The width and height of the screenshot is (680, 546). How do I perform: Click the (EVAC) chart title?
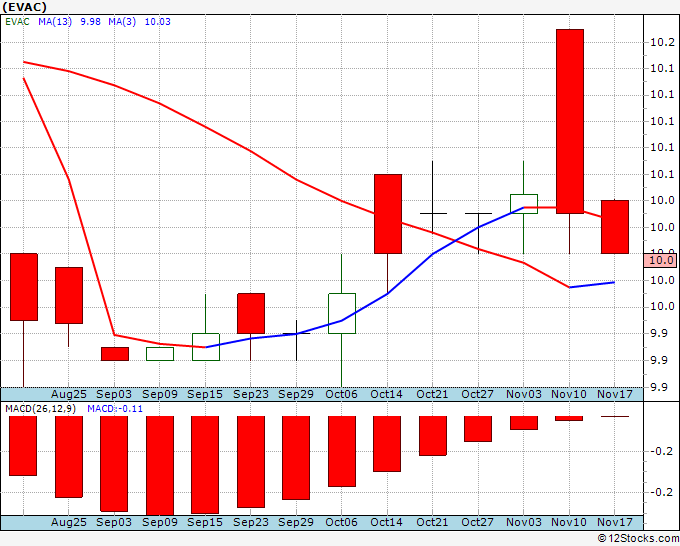(x=24, y=7)
